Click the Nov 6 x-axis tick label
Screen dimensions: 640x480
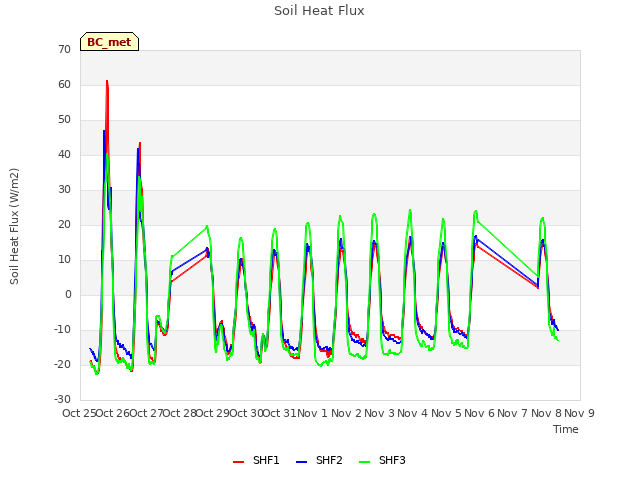tap(479, 413)
